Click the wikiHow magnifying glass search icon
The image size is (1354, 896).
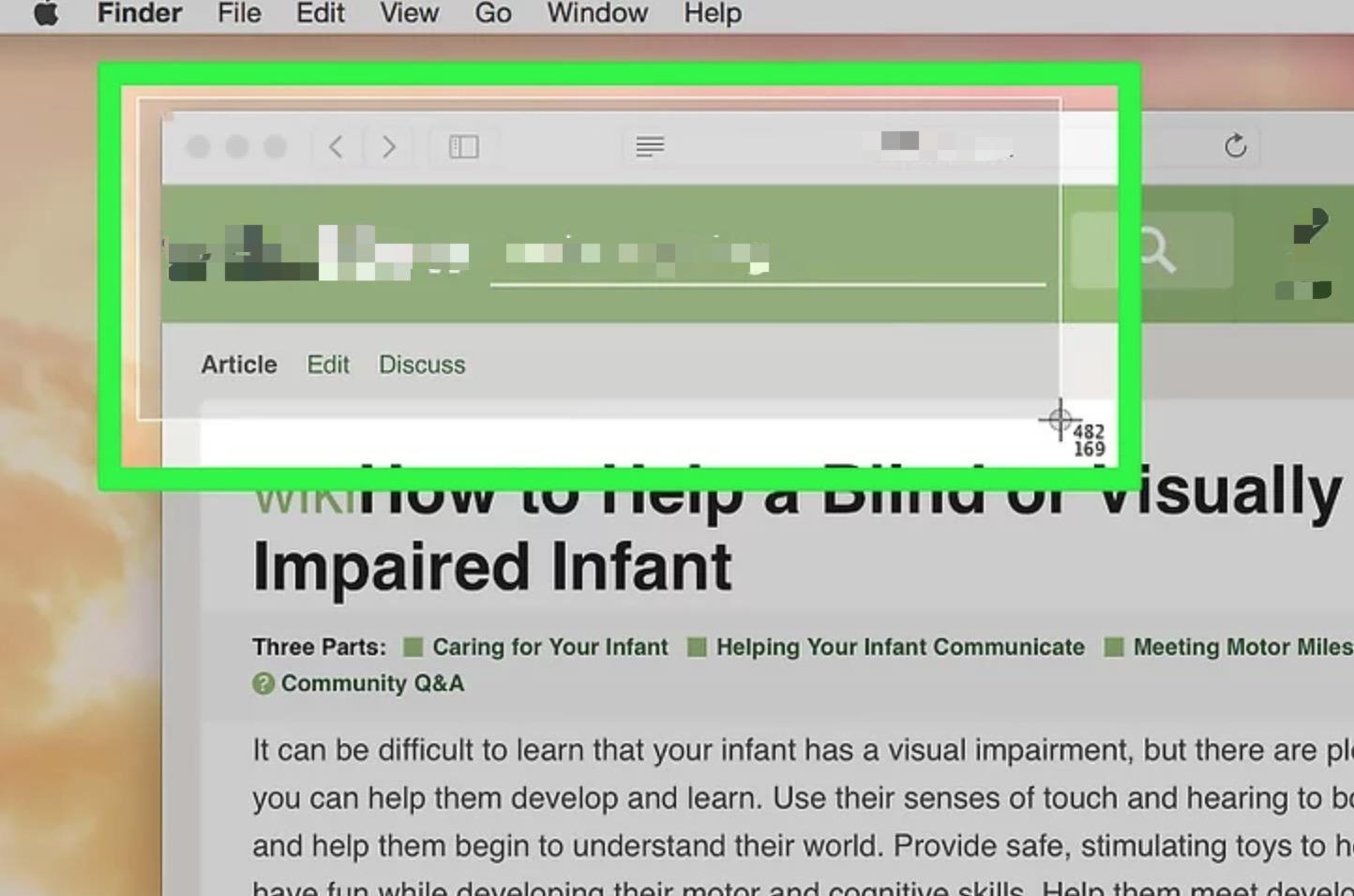pos(1156,251)
